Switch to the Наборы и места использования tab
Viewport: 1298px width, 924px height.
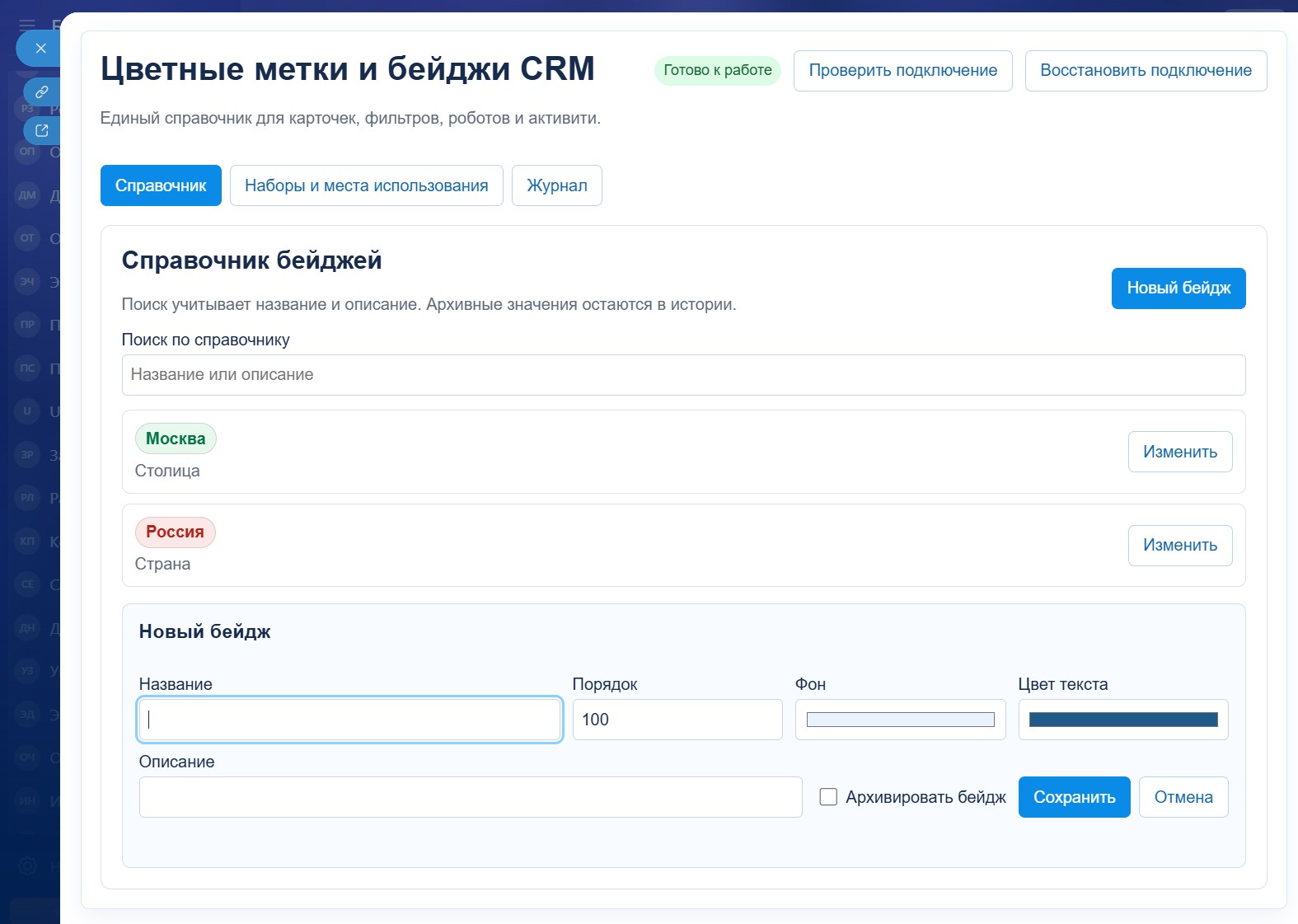tap(366, 185)
